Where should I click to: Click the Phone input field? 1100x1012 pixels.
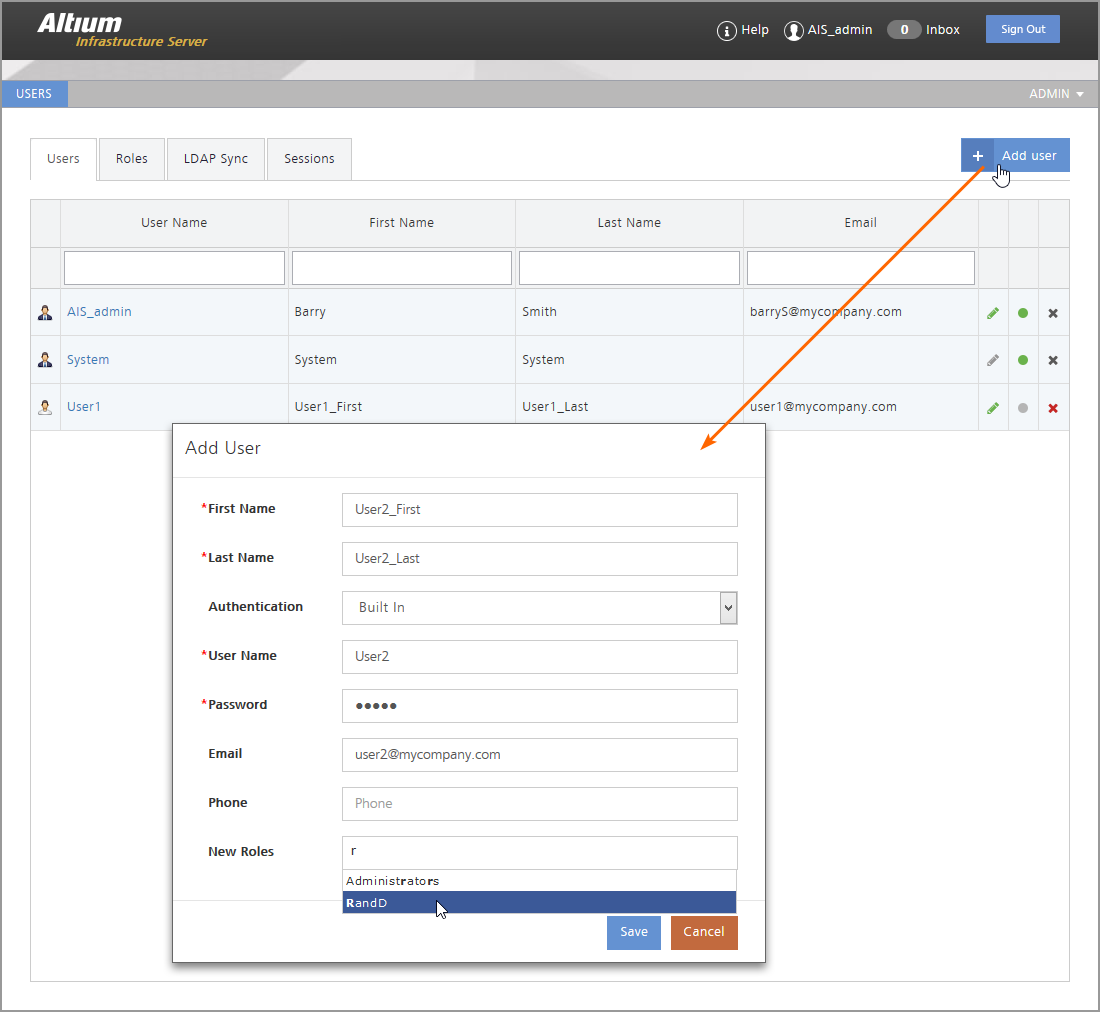pyautogui.click(x=539, y=804)
